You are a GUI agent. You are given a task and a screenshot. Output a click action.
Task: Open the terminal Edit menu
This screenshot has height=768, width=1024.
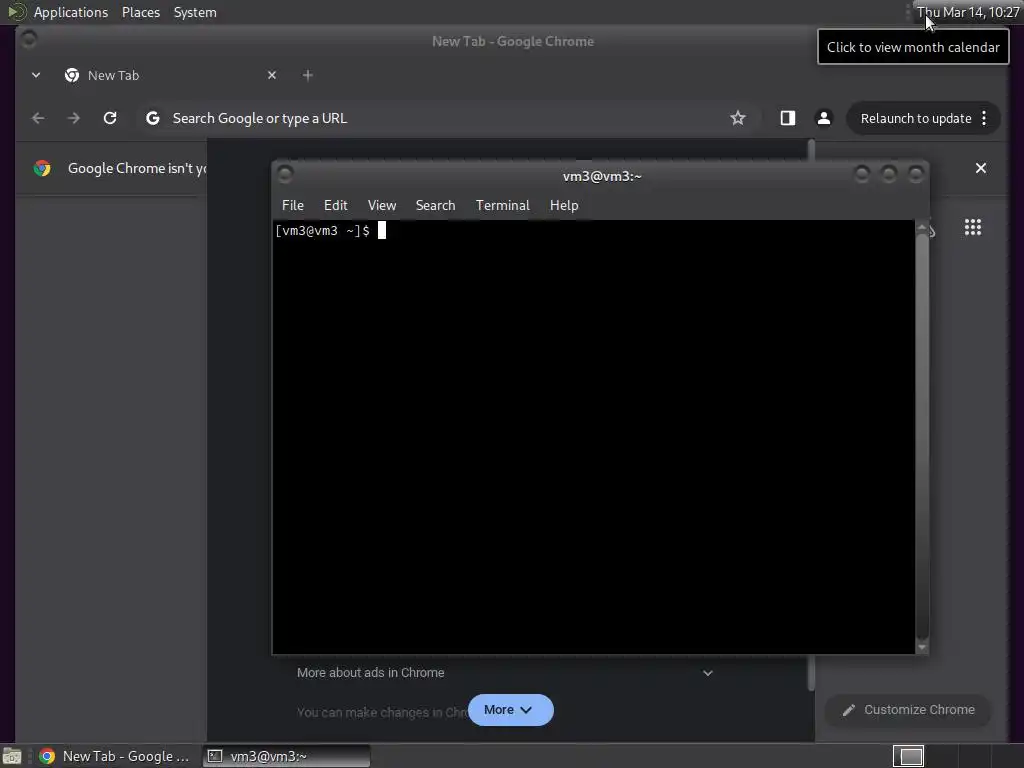335,205
